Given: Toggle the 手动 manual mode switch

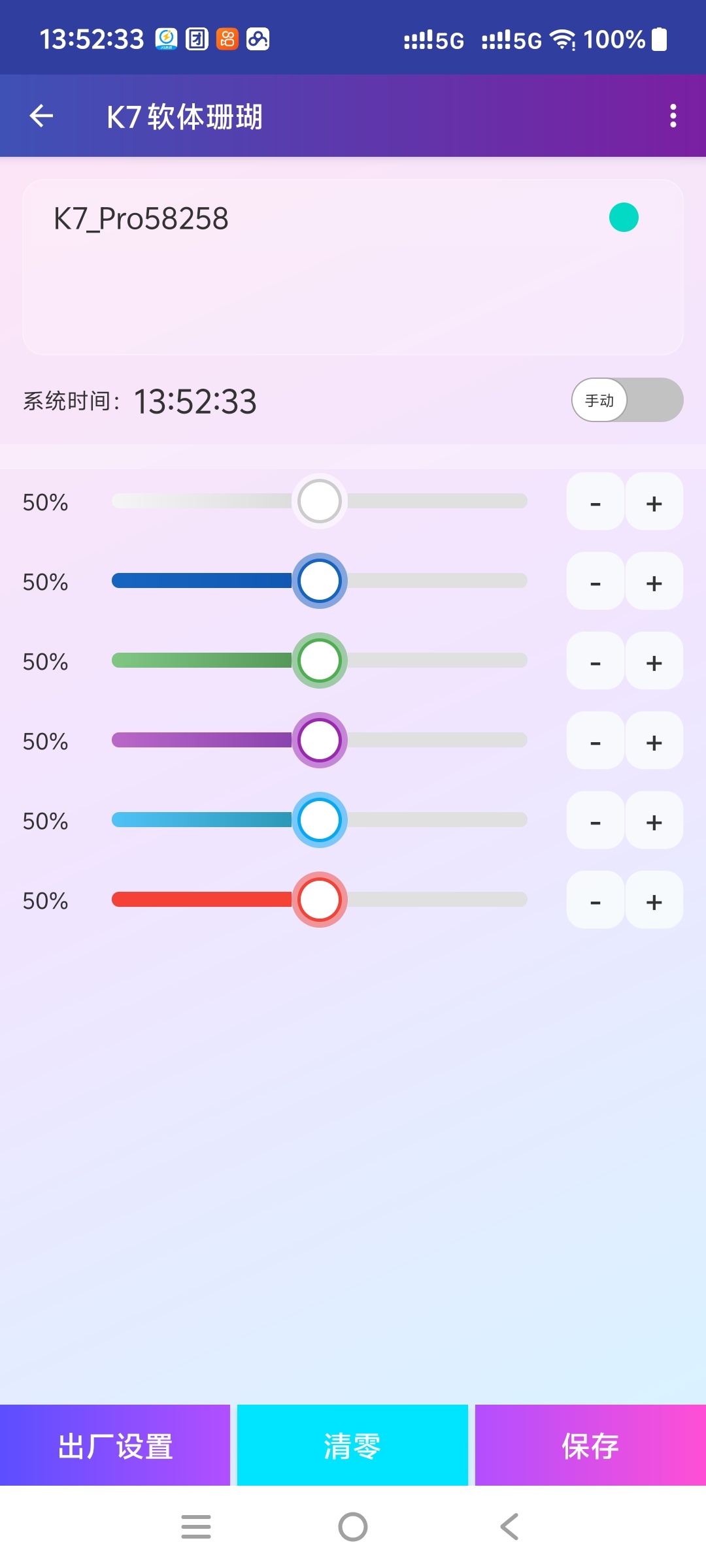Looking at the screenshot, I should coord(628,400).
